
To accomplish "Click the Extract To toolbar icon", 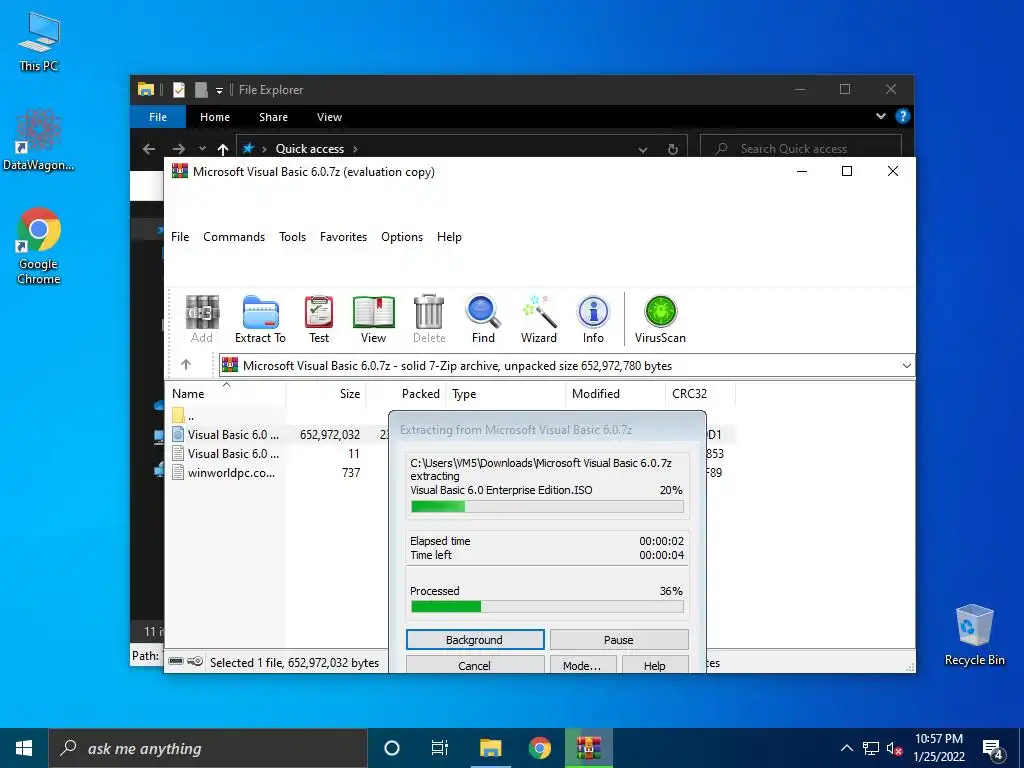I will pyautogui.click(x=260, y=319).
